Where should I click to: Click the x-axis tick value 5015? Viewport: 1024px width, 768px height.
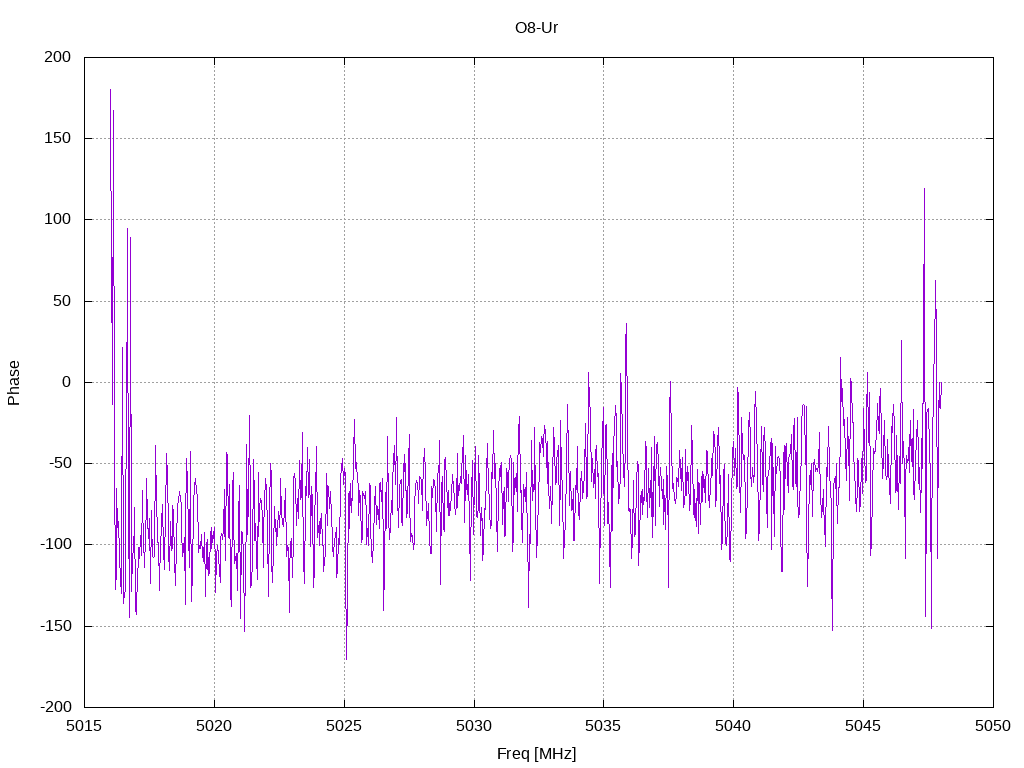[84, 726]
